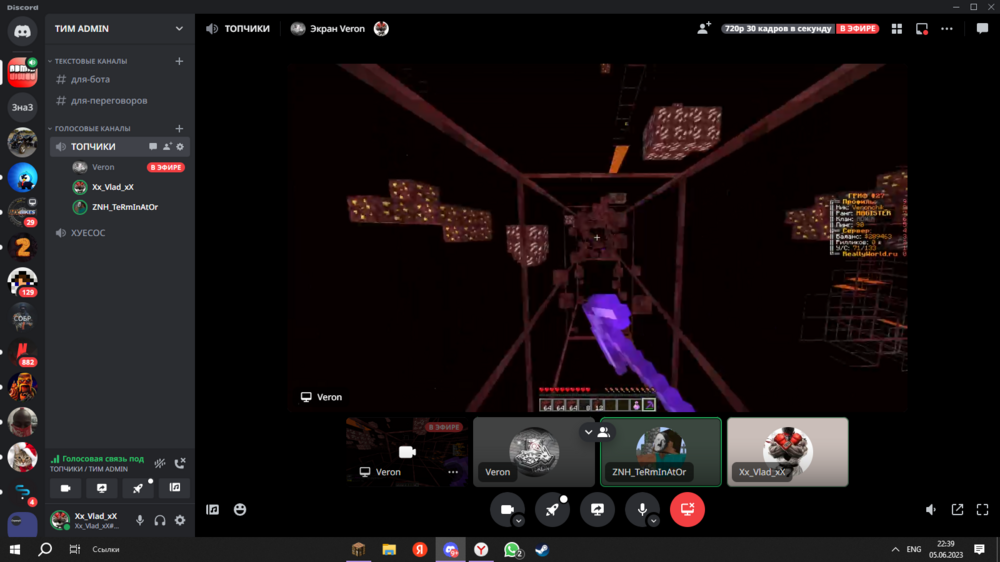Open server icon with 882 badge
The height and width of the screenshot is (562, 1000).
click(x=22, y=352)
